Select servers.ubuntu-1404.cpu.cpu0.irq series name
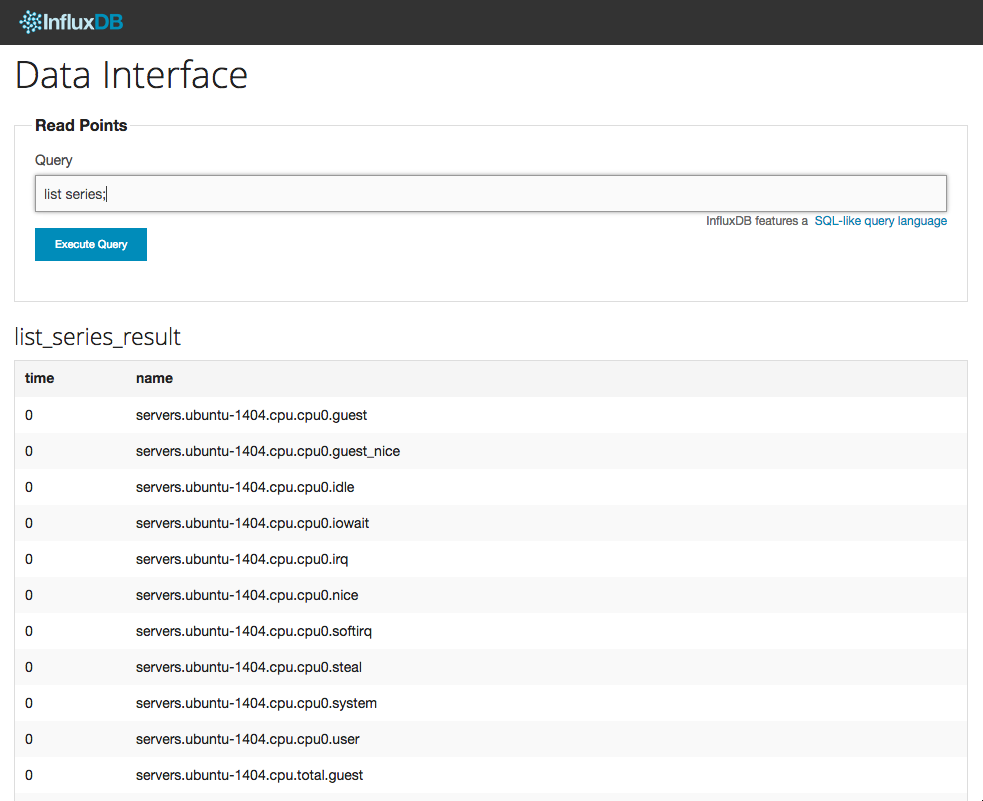The width and height of the screenshot is (983, 801). [x=242, y=560]
